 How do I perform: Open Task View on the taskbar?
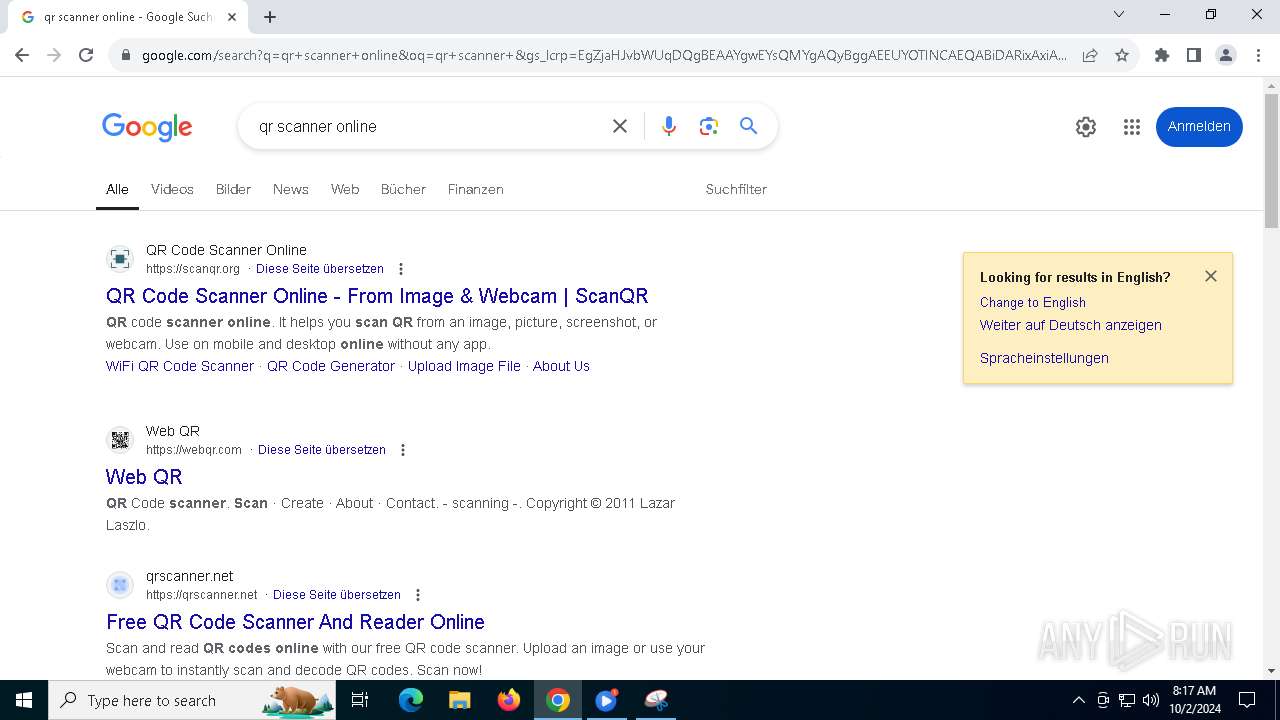(x=360, y=700)
